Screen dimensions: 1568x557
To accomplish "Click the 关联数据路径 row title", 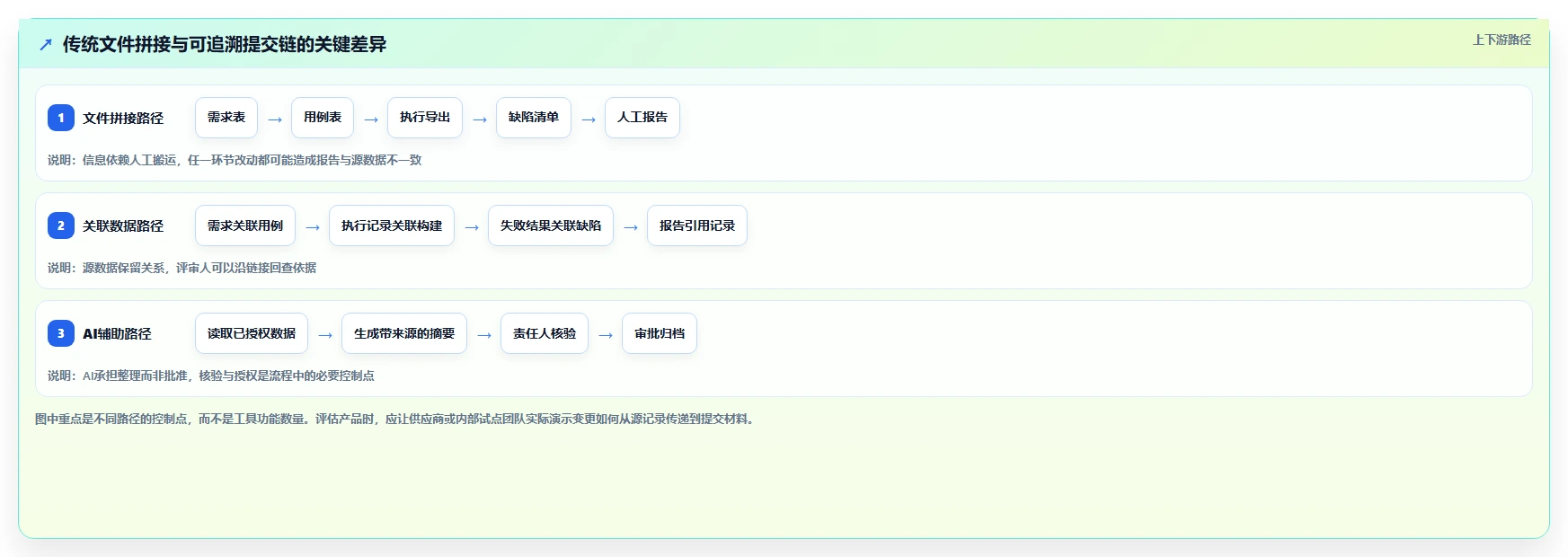I will pyautogui.click(x=123, y=225).
